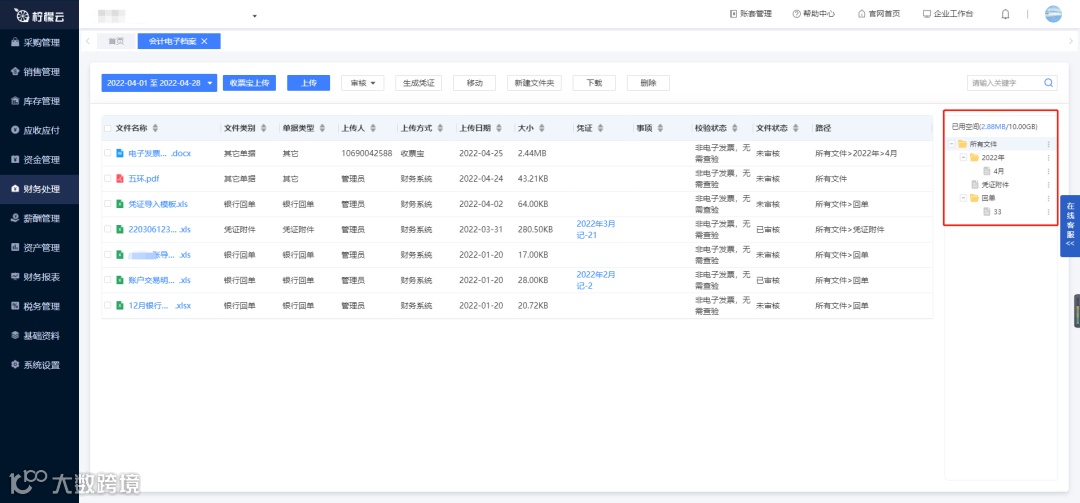
Task: Open 财务报表 in the sidebar
Action: [x=39, y=277]
